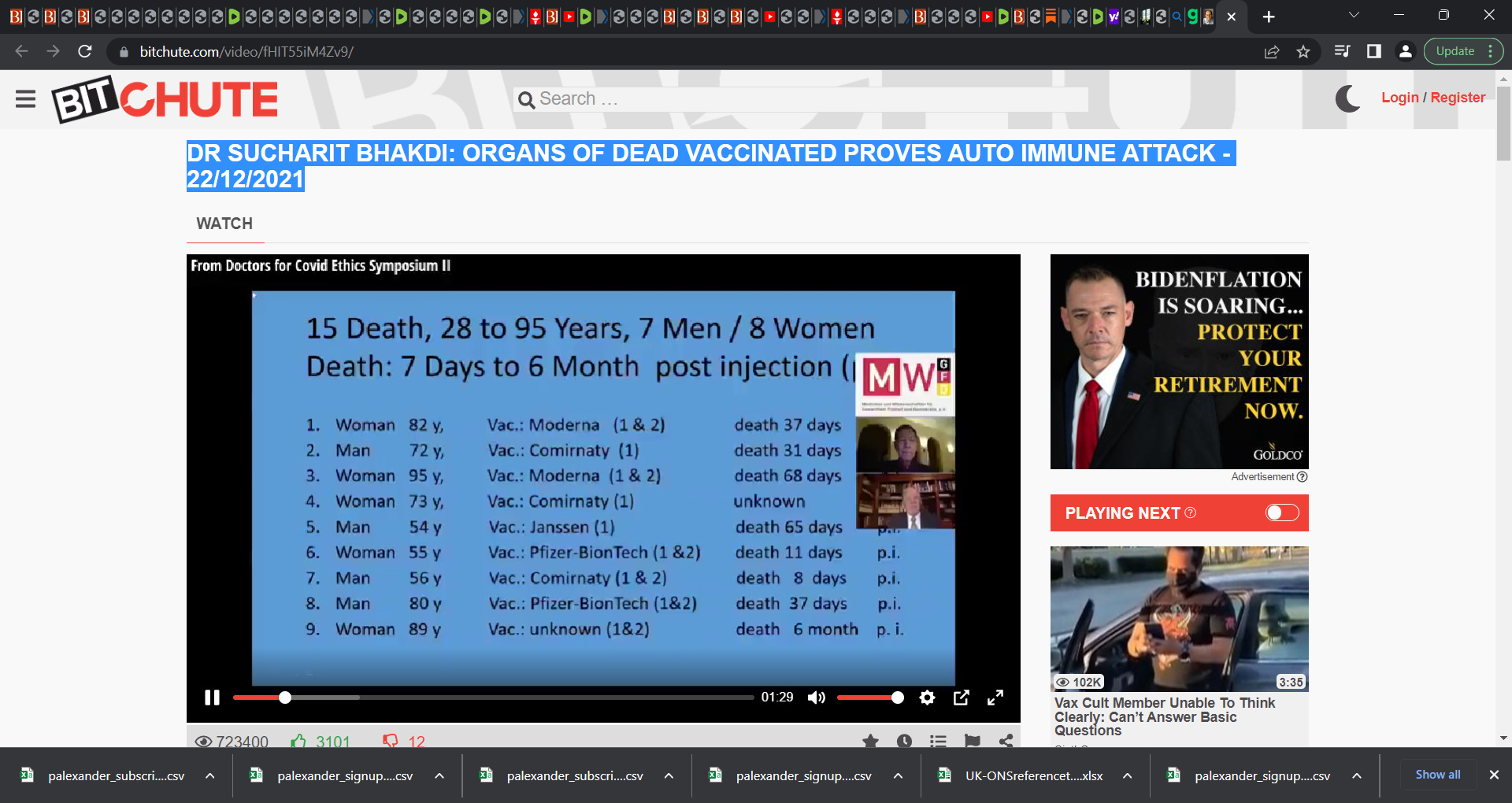
Task: Adjust the red volume slider
Action: click(869, 698)
